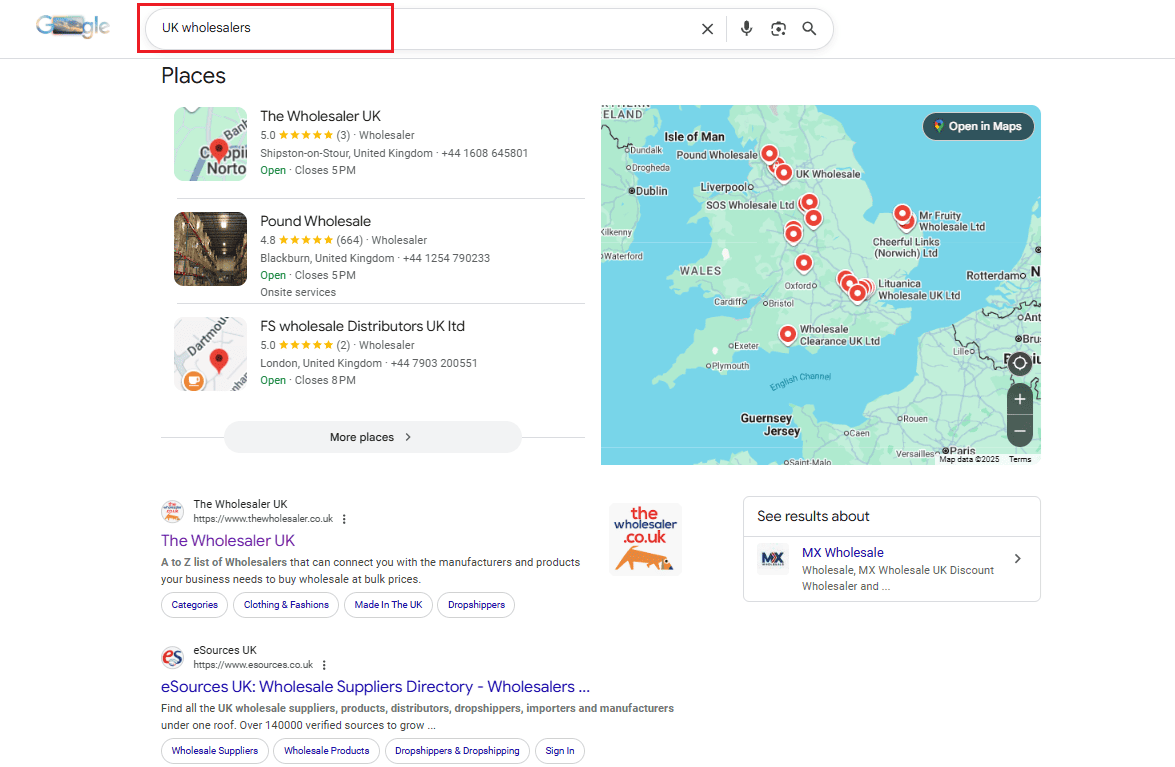Expand MX Wholesale results chevron

1017,559
